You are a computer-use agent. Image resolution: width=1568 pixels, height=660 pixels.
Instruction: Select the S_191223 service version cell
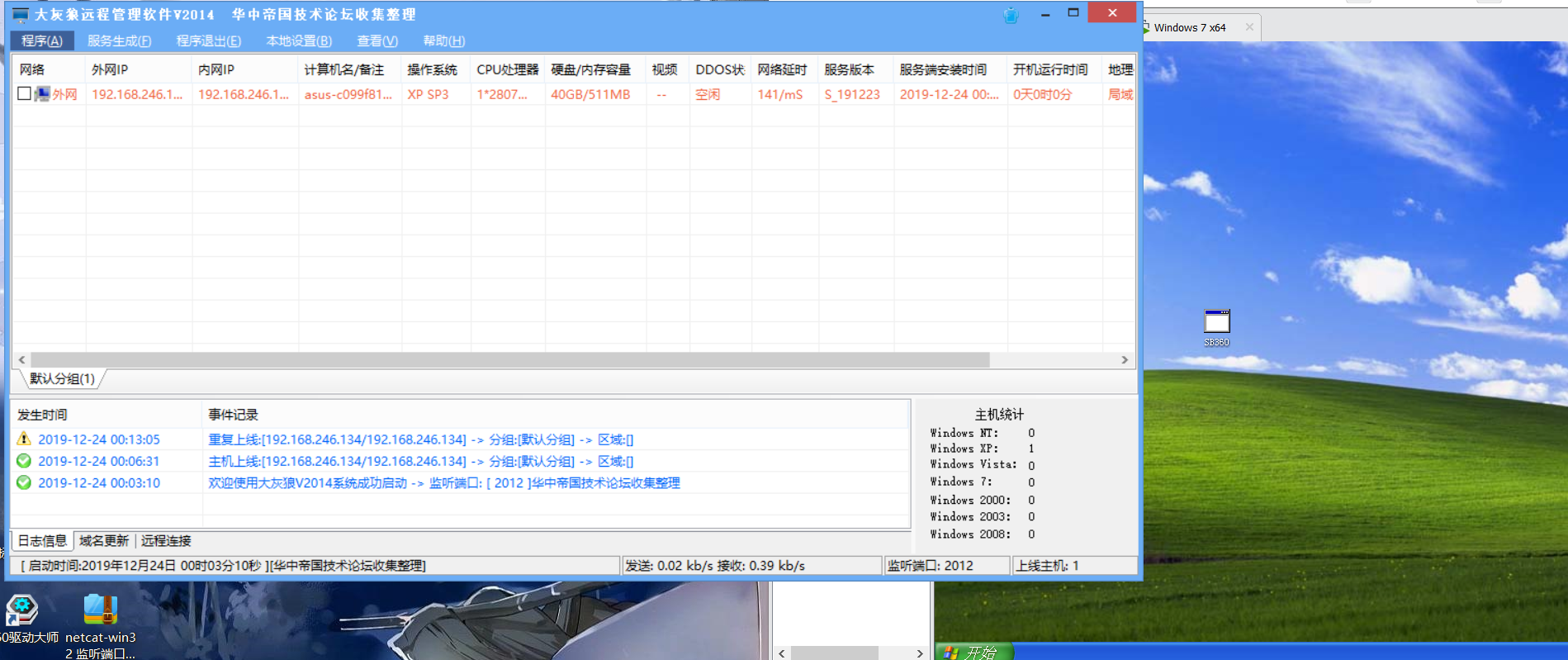click(x=852, y=94)
